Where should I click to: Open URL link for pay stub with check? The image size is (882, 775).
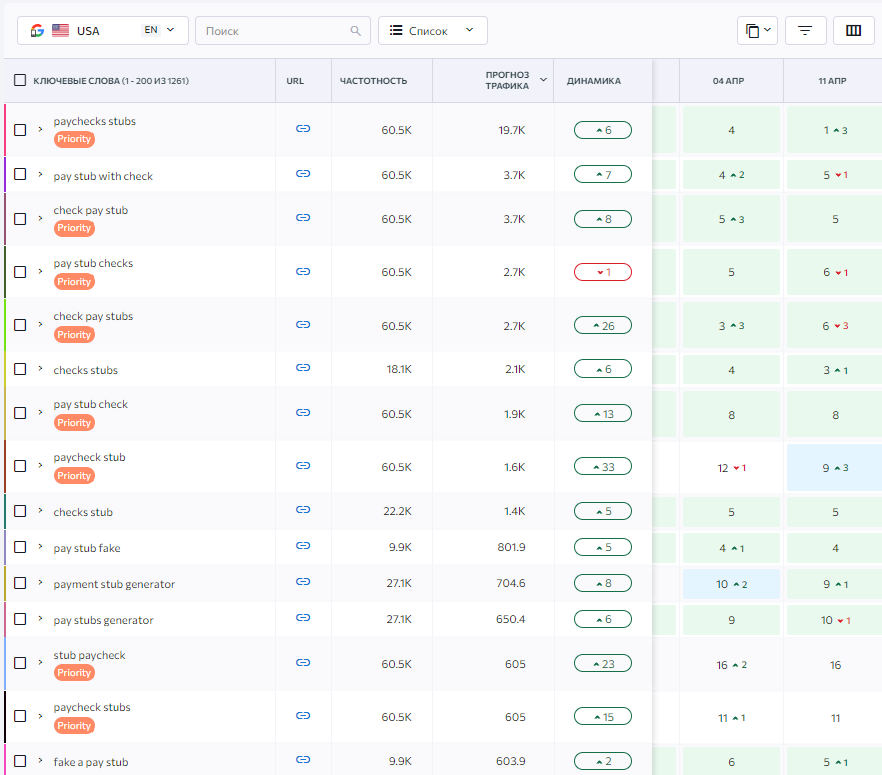pyautogui.click(x=303, y=174)
